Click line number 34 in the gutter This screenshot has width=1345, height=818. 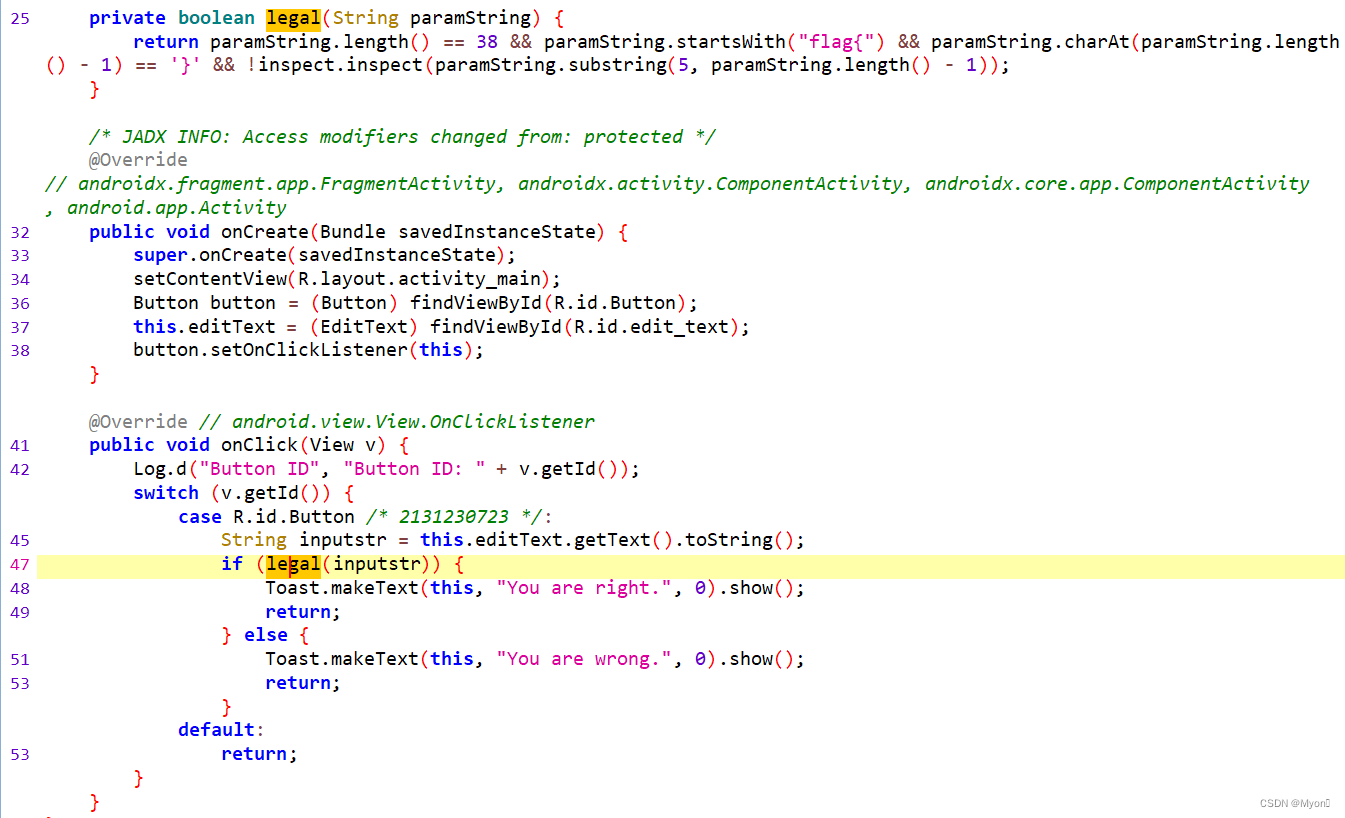[20, 279]
